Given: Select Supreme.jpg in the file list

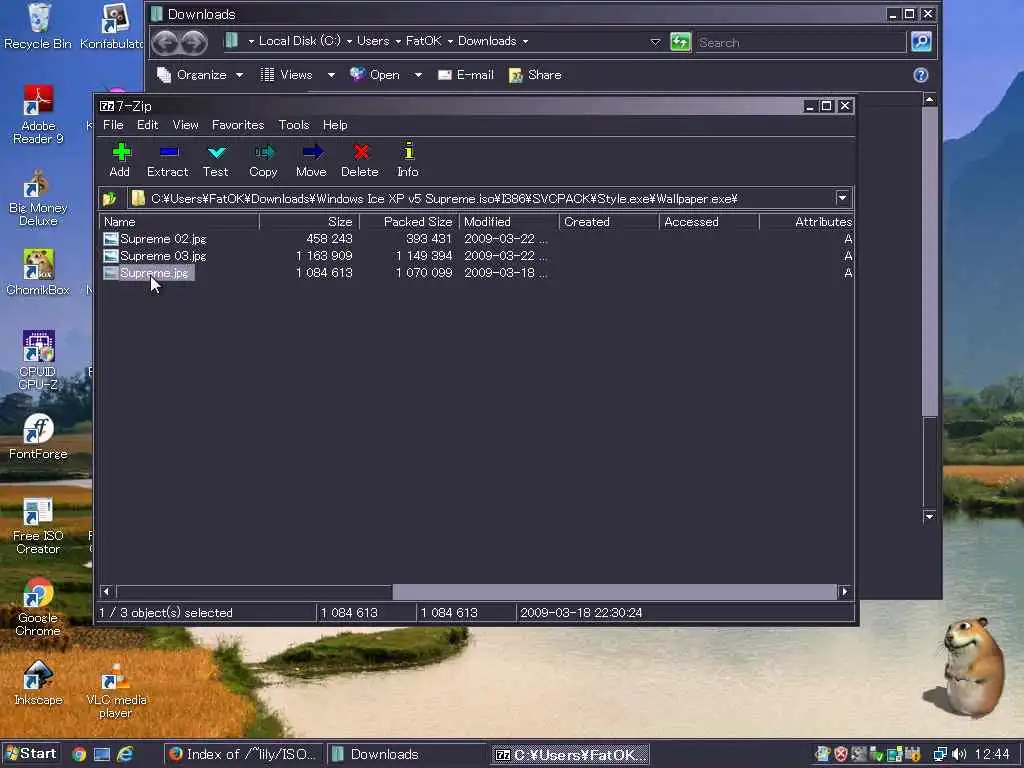Looking at the screenshot, I should coord(148,273).
